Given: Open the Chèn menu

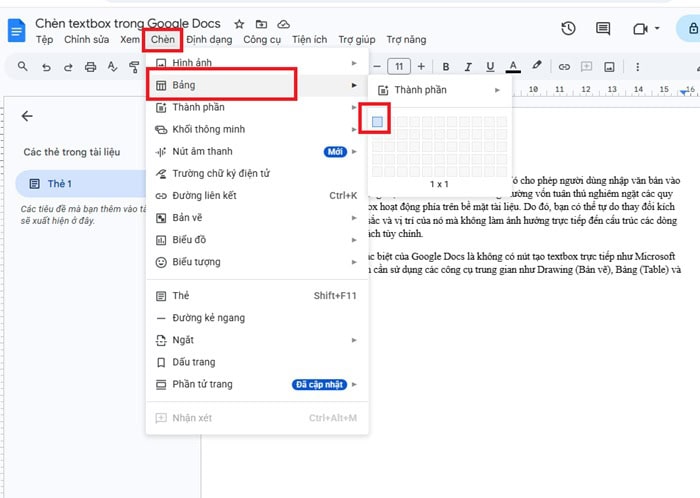Looking at the screenshot, I should click(162, 40).
